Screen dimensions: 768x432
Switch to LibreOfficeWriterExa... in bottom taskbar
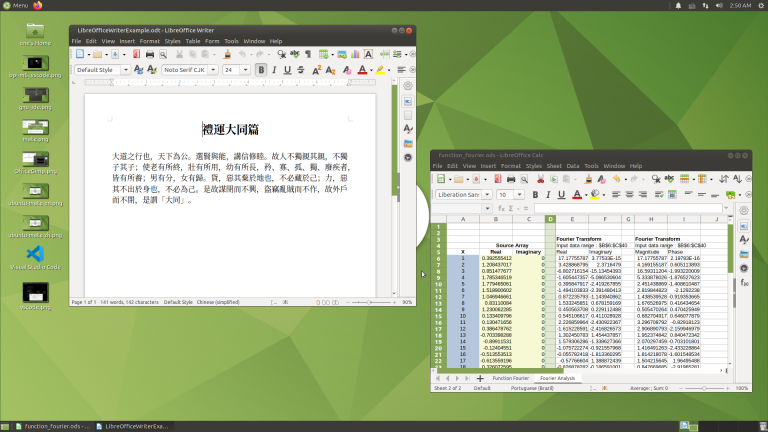133,426
